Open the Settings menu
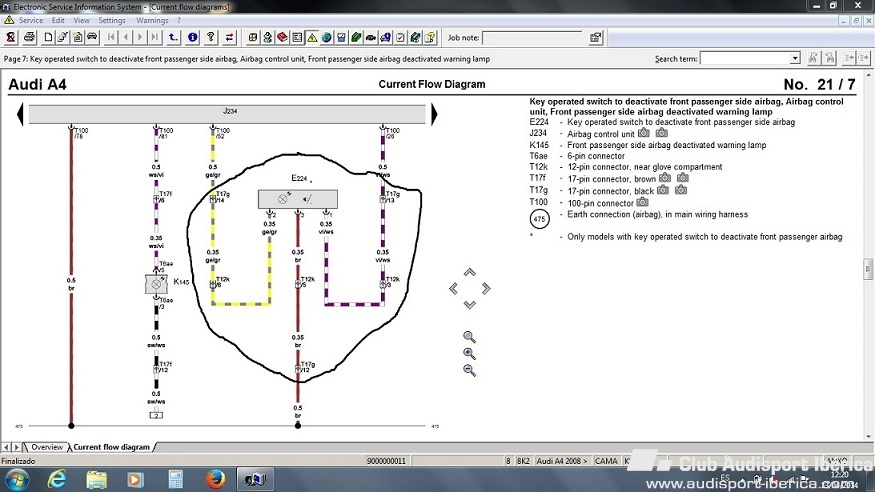875x492 pixels. [112, 20]
